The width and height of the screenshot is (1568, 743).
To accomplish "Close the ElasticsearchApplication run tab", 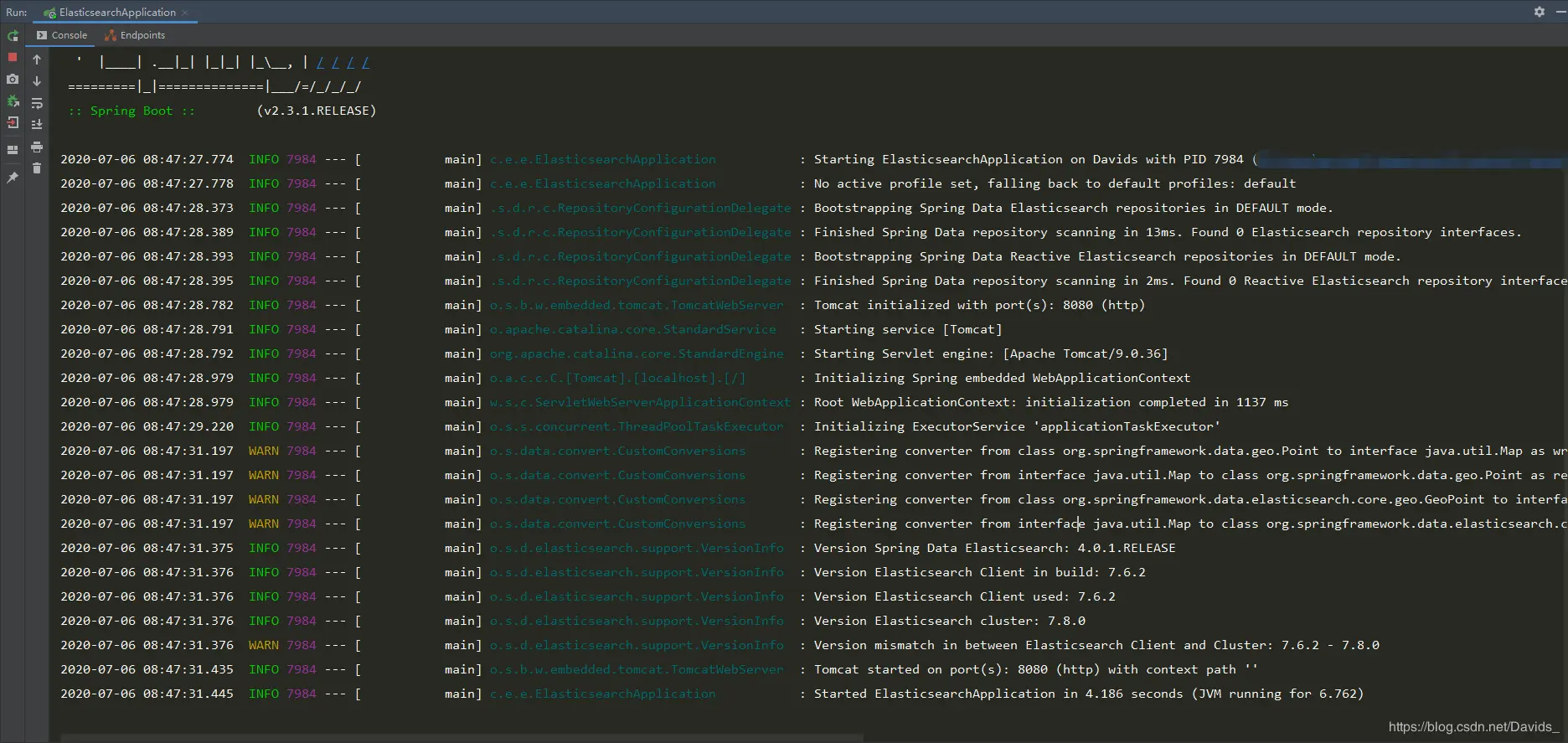I will point(185,13).
